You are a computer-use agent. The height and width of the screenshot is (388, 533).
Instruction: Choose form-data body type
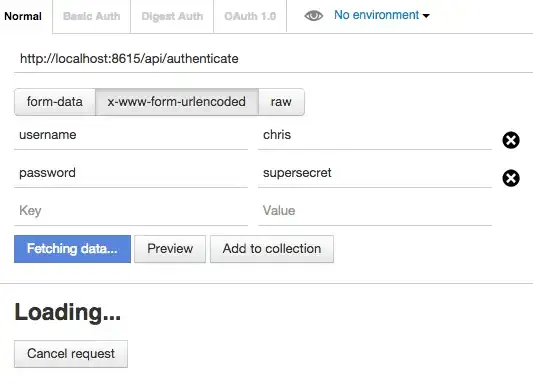tap(55, 102)
